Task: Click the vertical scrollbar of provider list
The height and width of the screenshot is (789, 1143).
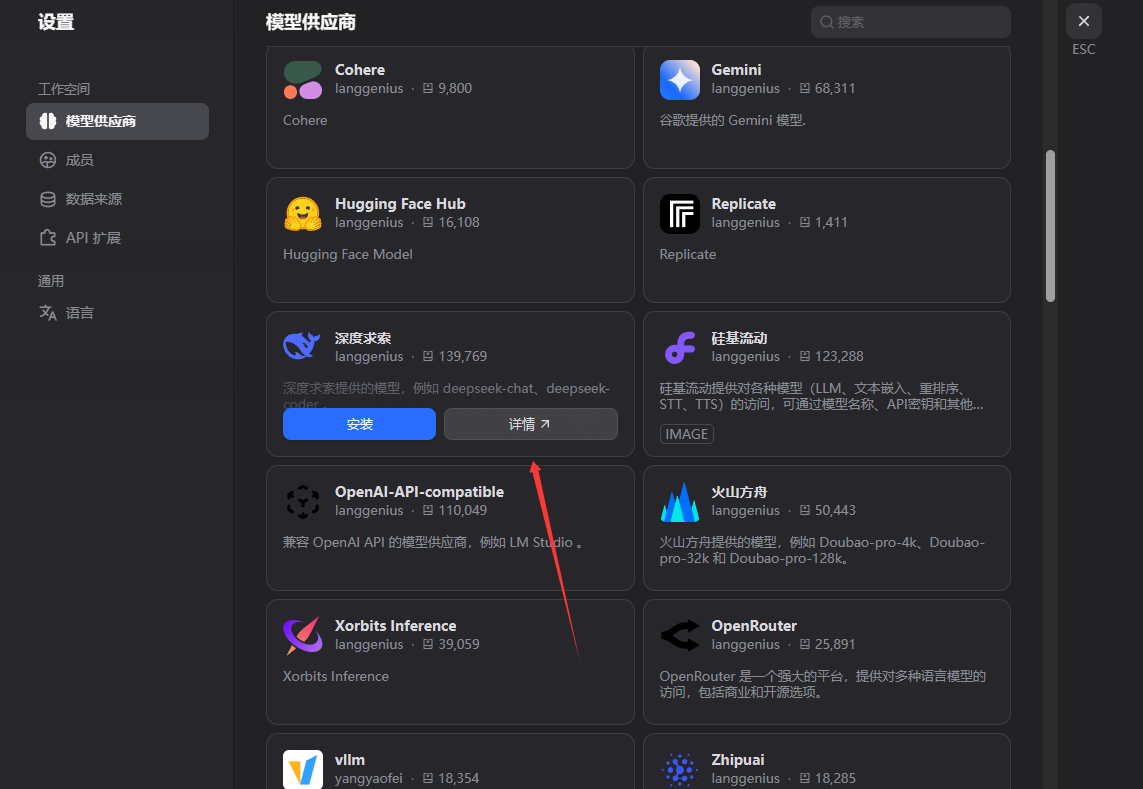Action: pos(1050,225)
